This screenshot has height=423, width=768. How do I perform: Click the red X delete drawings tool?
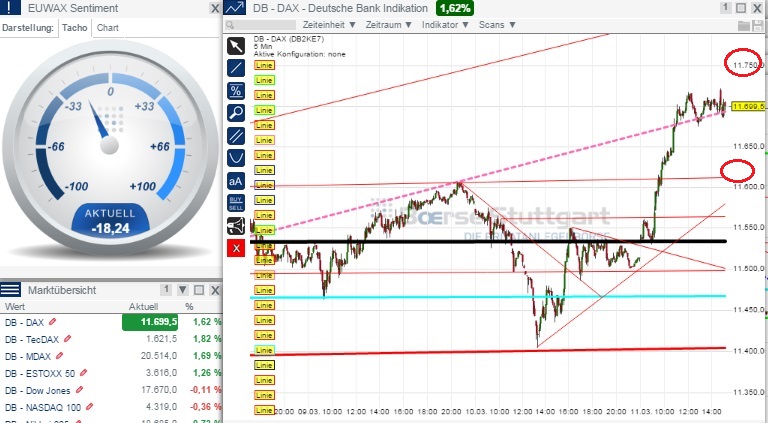[236, 248]
